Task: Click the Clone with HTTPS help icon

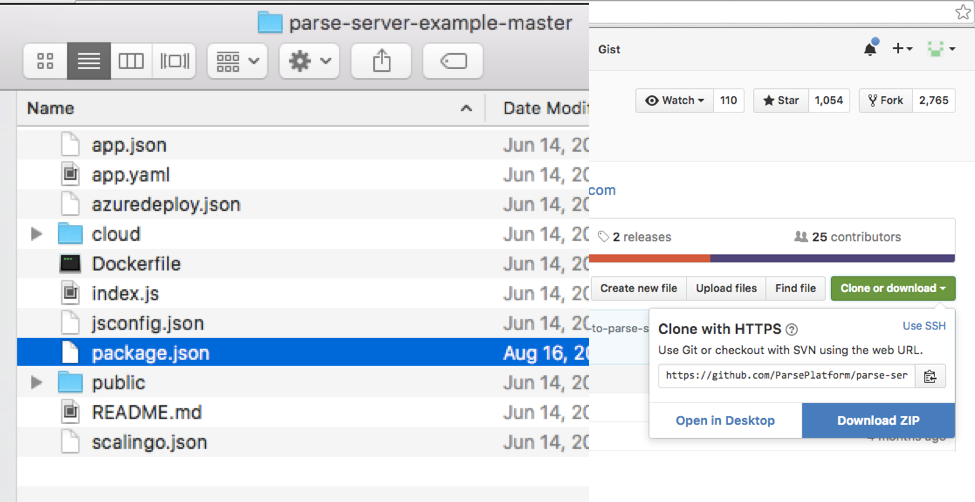Action: [792, 330]
